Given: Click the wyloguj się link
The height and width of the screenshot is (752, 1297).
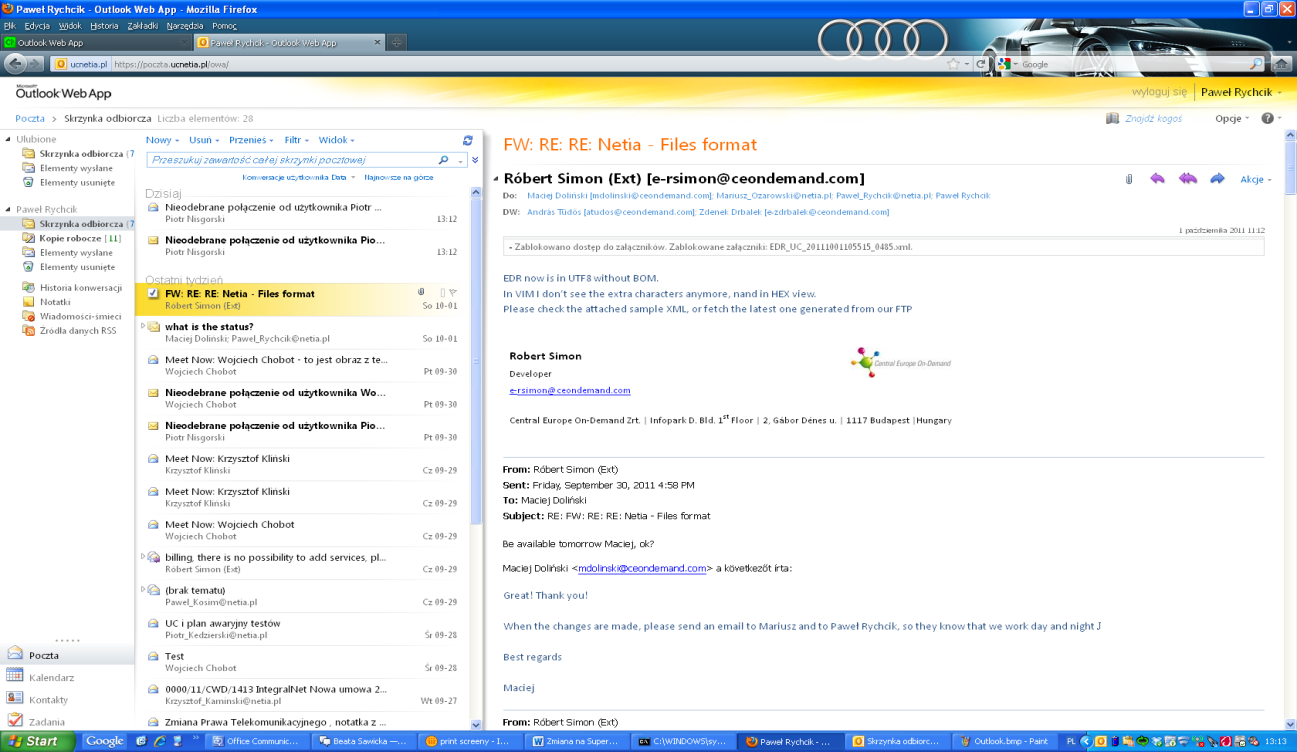Looking at the screenshot, I should click(1159, 92).
